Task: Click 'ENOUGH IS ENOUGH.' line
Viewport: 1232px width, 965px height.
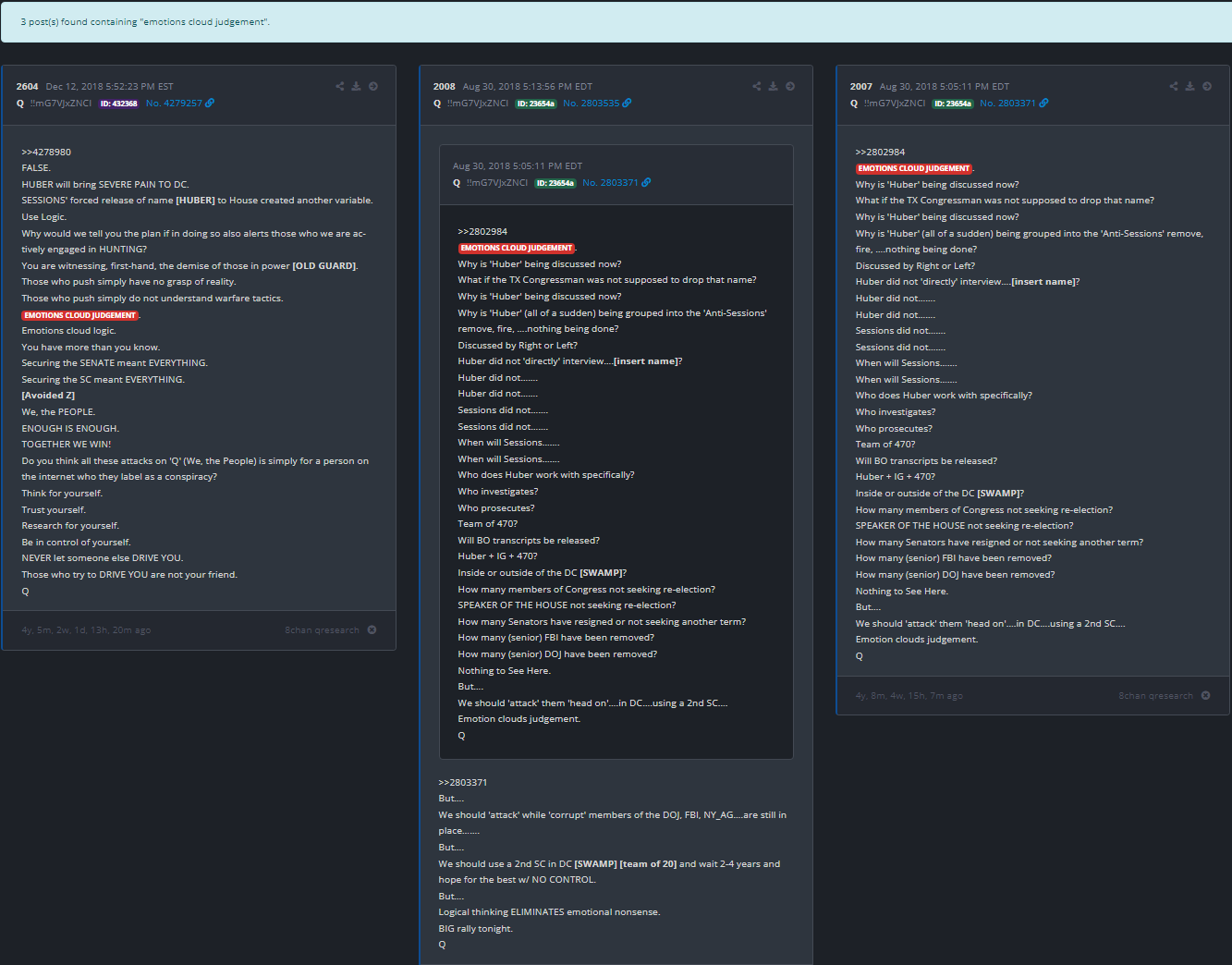Action: click(x=70, y=428)
